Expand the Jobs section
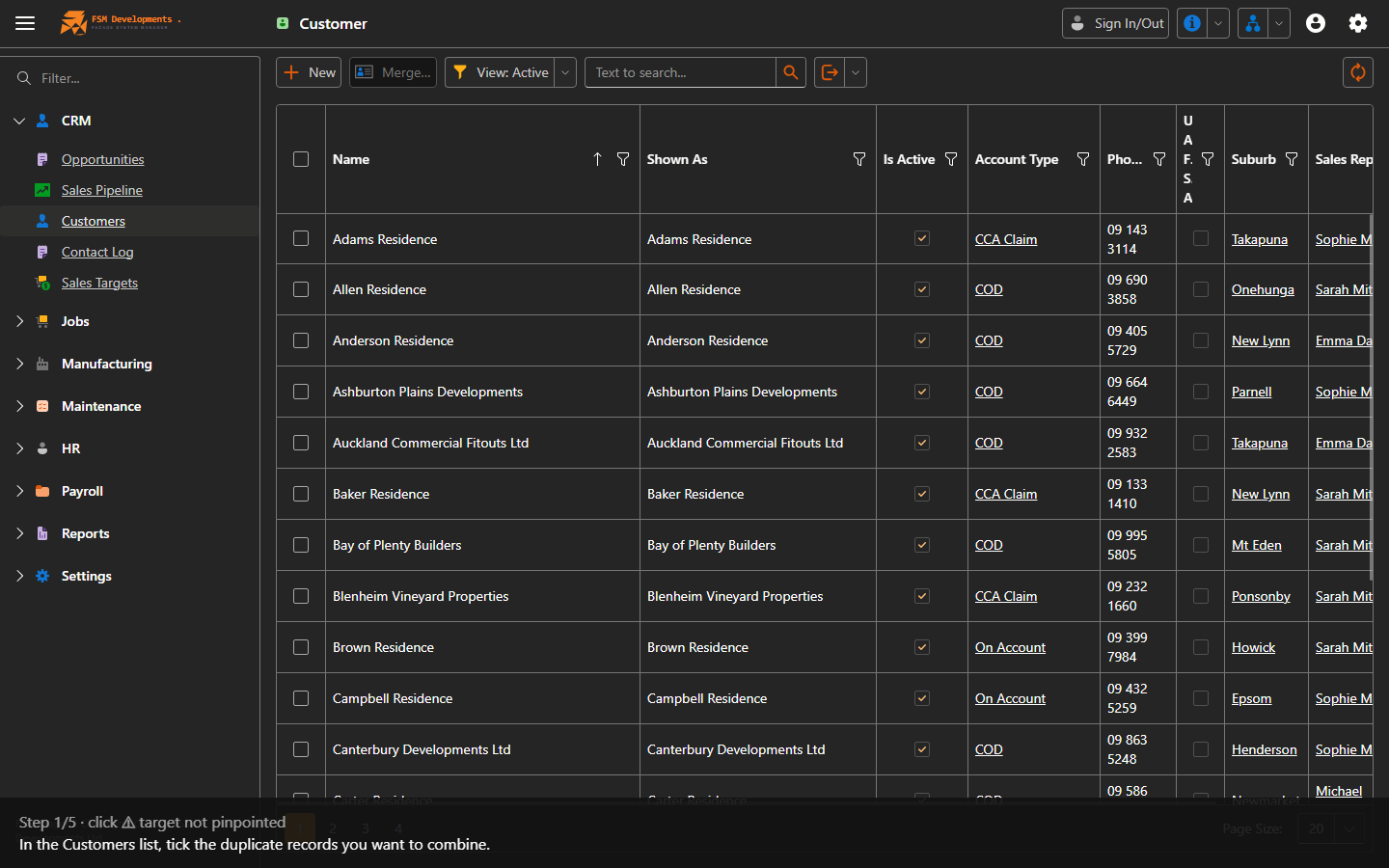Image resolution: width=1389 pixels, height=868 pixels. coord(19,321)
